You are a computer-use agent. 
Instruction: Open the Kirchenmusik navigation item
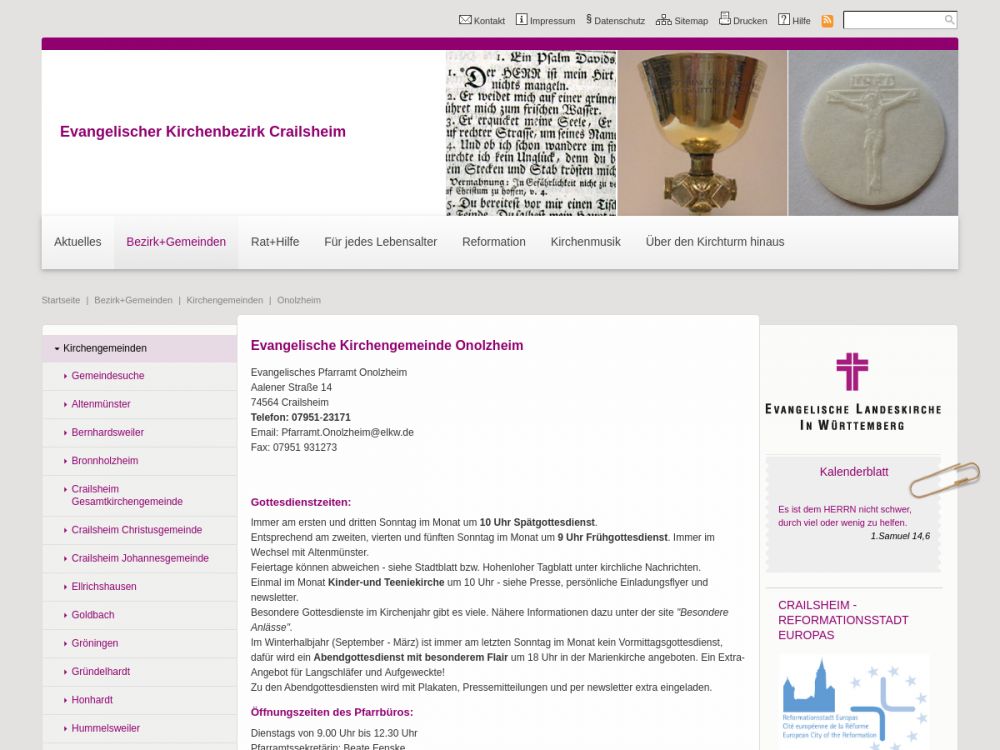585,242
